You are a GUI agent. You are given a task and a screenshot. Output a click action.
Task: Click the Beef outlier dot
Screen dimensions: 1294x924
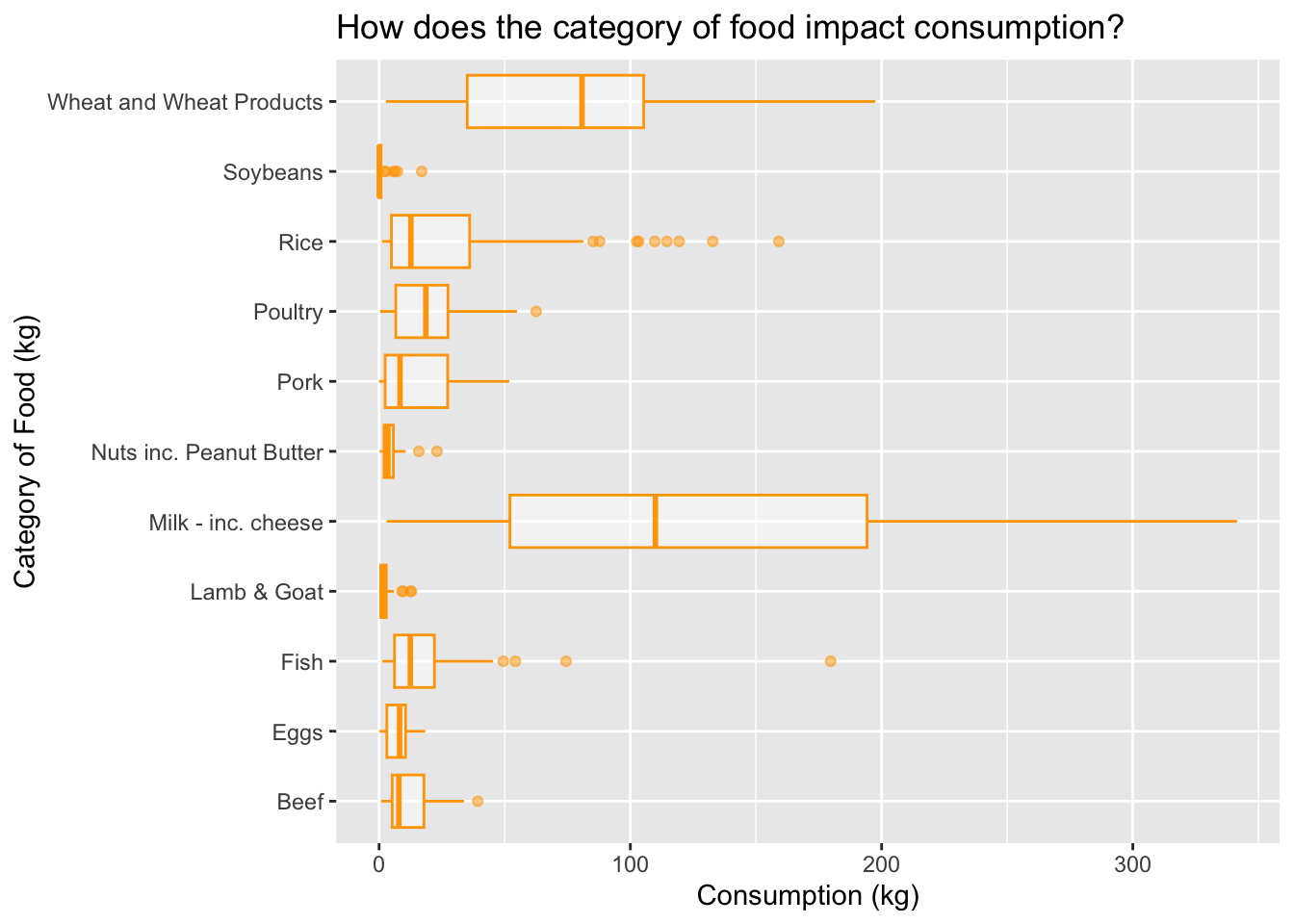(478, 801)
